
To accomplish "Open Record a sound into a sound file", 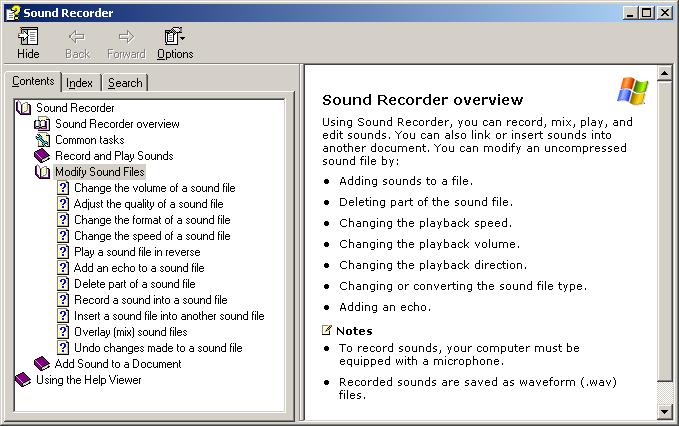I will 151,300.
